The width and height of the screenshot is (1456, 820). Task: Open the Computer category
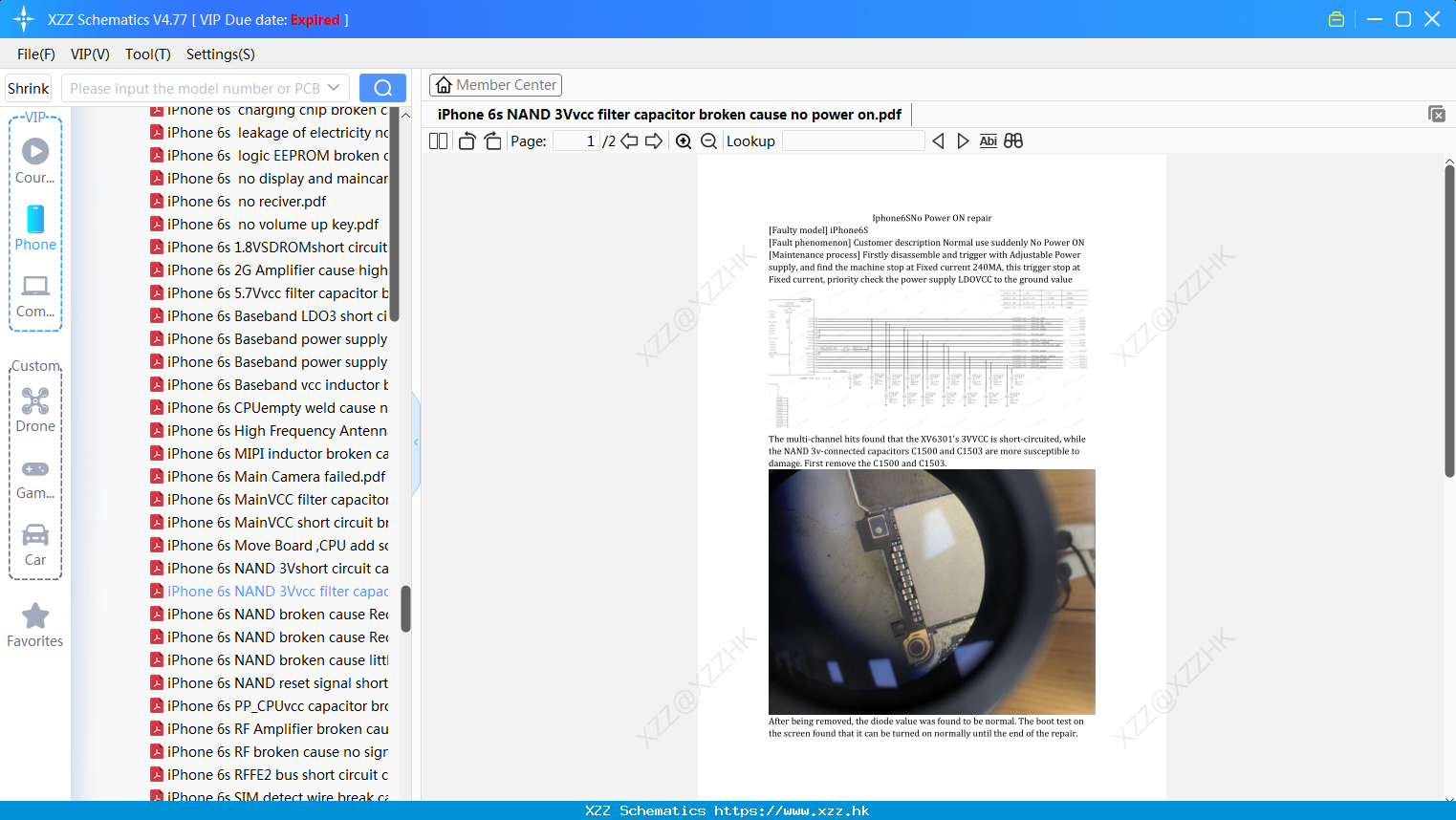click(35, 296)
